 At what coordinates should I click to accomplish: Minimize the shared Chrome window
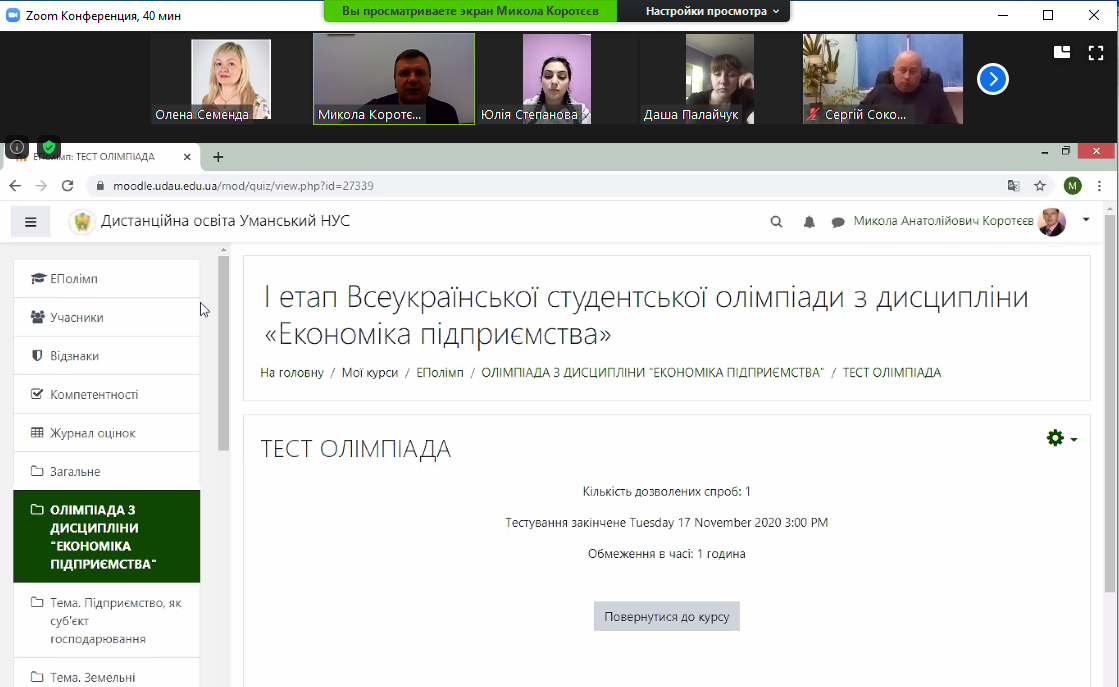(x=1045, y=151)
